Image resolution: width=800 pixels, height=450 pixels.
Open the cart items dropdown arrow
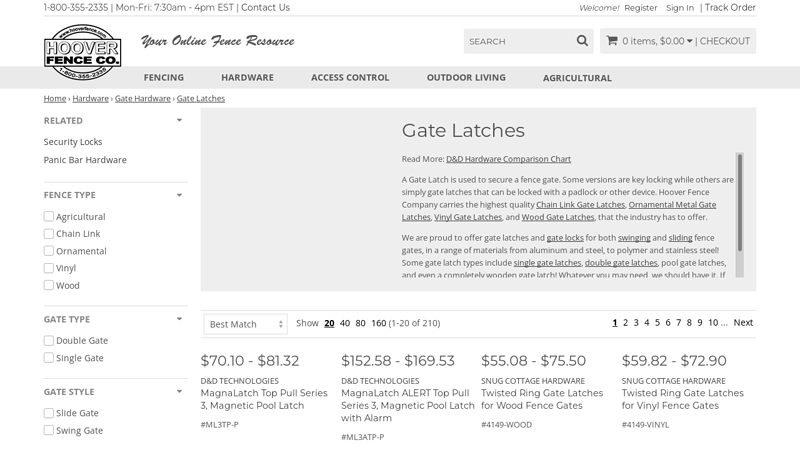689,41
